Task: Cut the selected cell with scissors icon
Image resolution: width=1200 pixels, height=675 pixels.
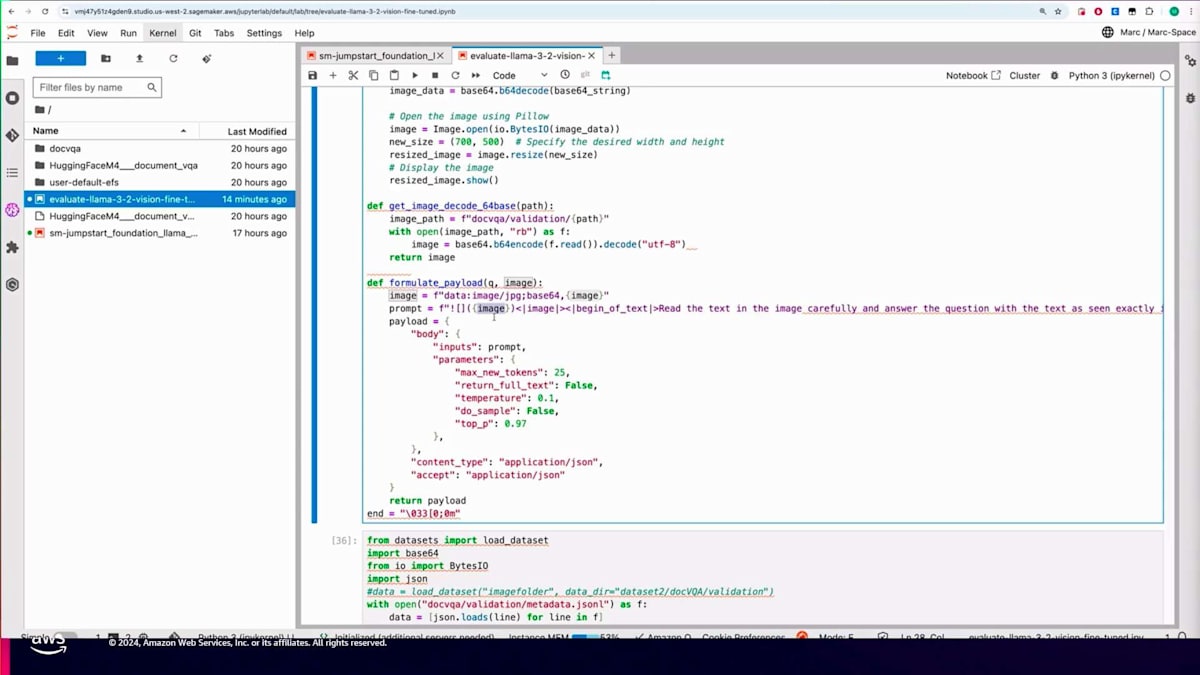Action: point(353,76)
